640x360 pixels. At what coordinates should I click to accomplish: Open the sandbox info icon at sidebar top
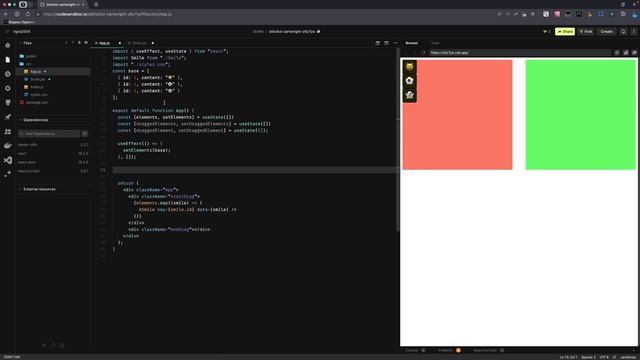[x=8, y=45]
